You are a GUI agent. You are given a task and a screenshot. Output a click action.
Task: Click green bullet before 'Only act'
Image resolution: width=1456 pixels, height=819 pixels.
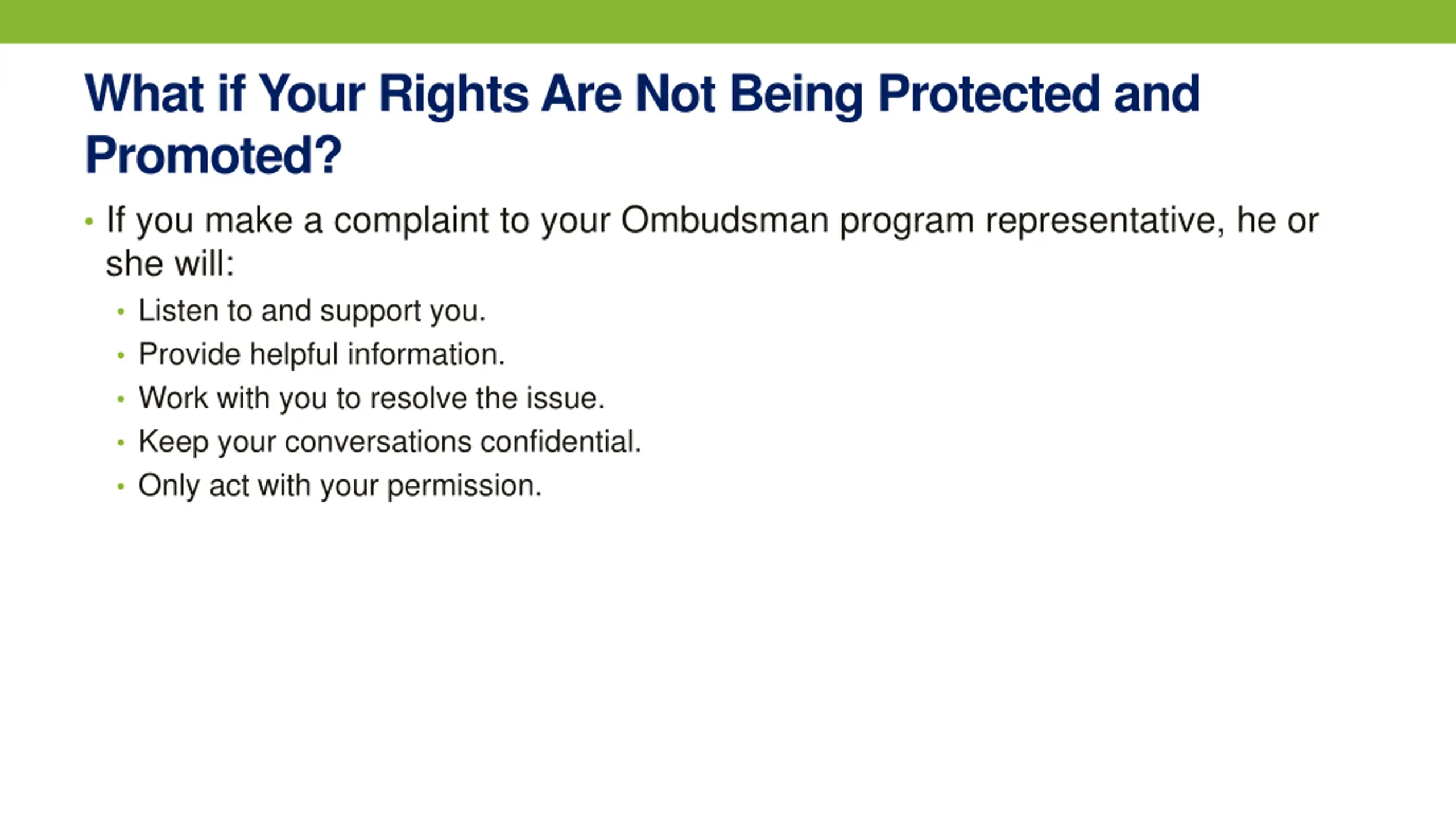pos(121,486)
